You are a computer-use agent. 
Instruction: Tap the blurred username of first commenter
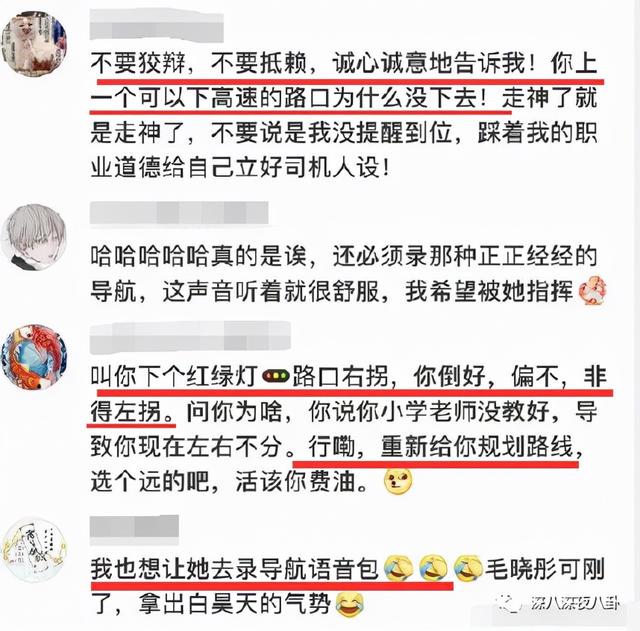click(156, 27)
